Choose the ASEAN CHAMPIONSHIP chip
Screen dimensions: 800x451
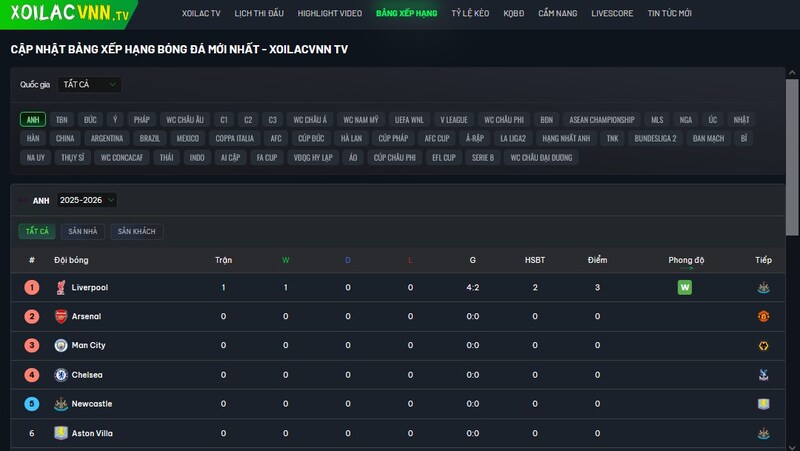[x=602, y=119]
